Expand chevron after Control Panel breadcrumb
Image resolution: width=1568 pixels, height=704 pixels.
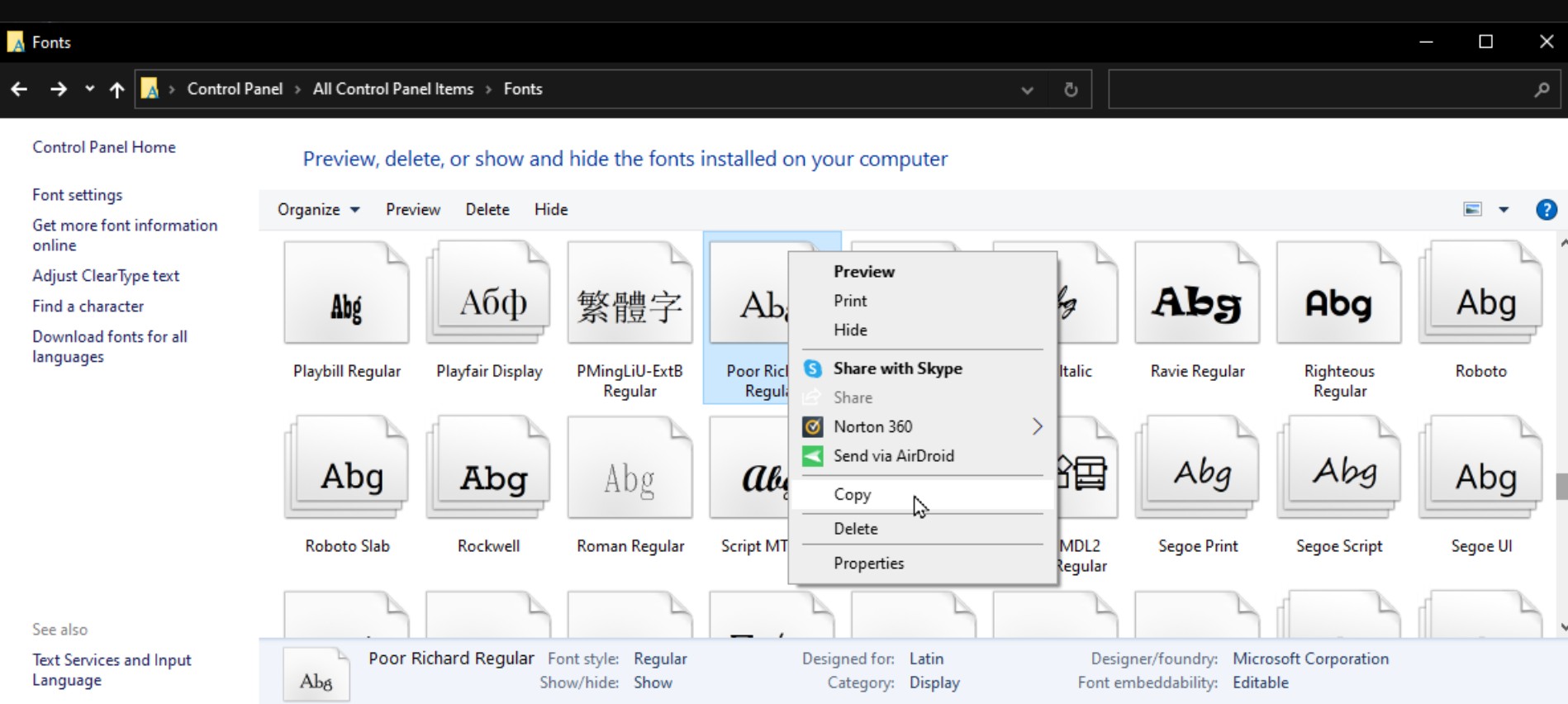coord(297,89)
